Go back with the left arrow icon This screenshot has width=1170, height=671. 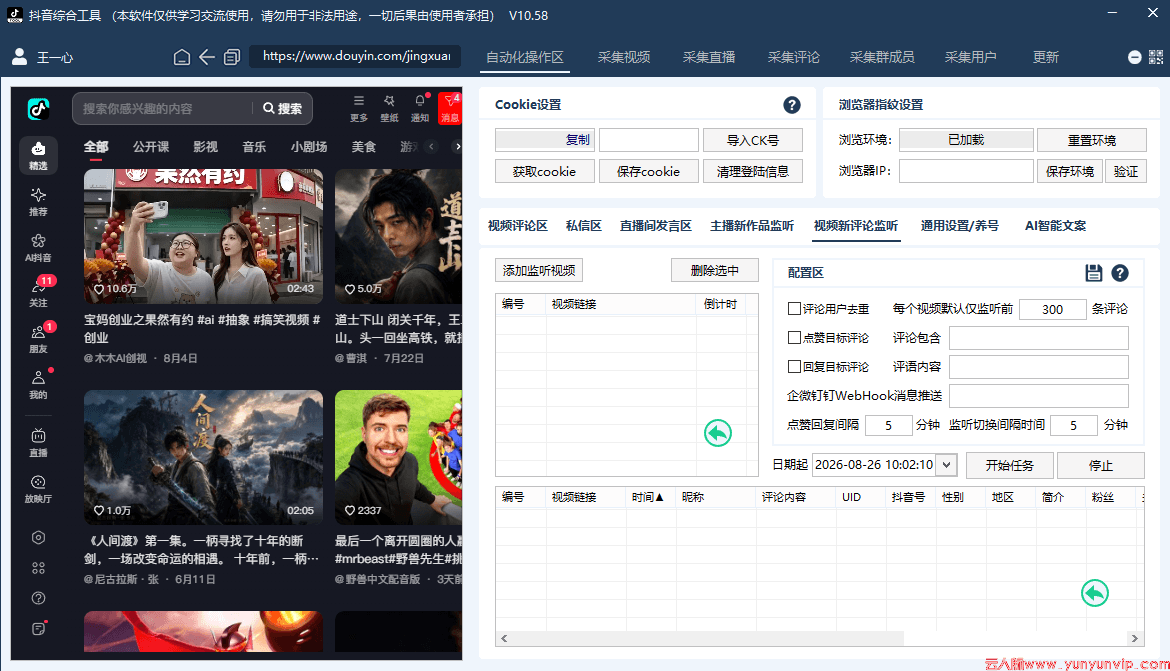[x=207, y=57]
